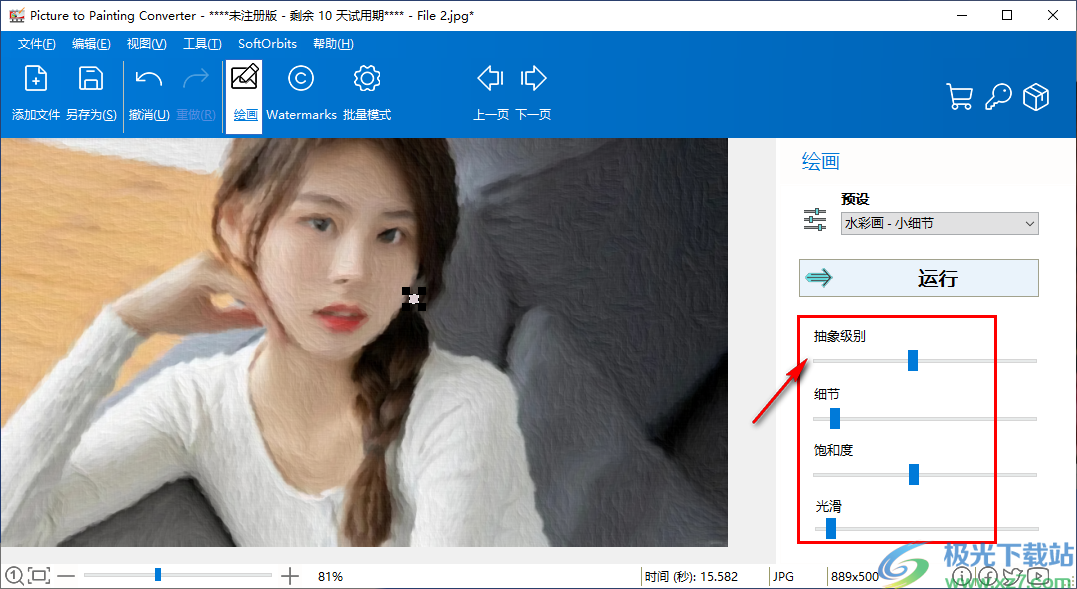Click the actual size 1:1 zoom icon

14,575
